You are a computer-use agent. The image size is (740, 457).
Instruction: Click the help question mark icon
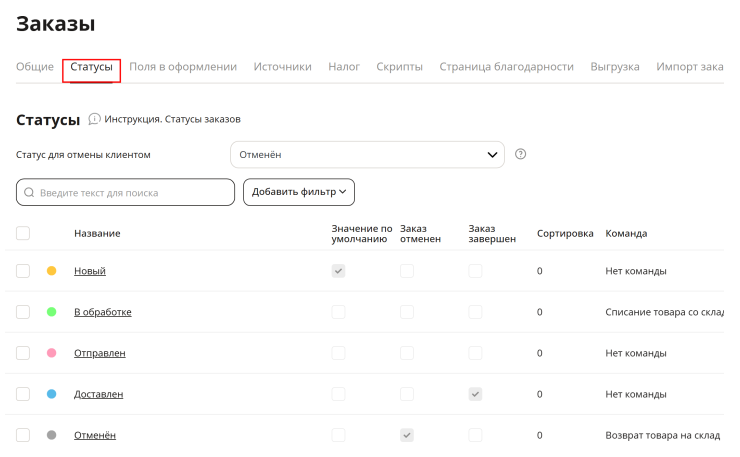[x=520, y=154]
